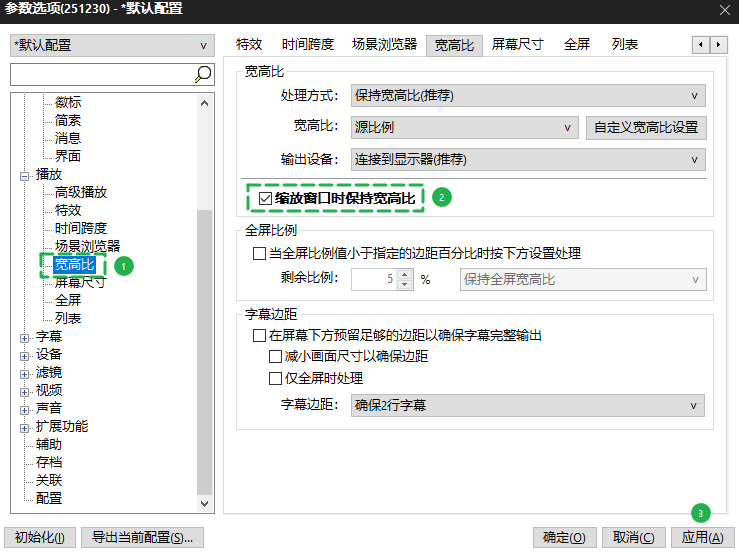Switch to the 场景浏览器 tab
739x552 pixels.
384,45
